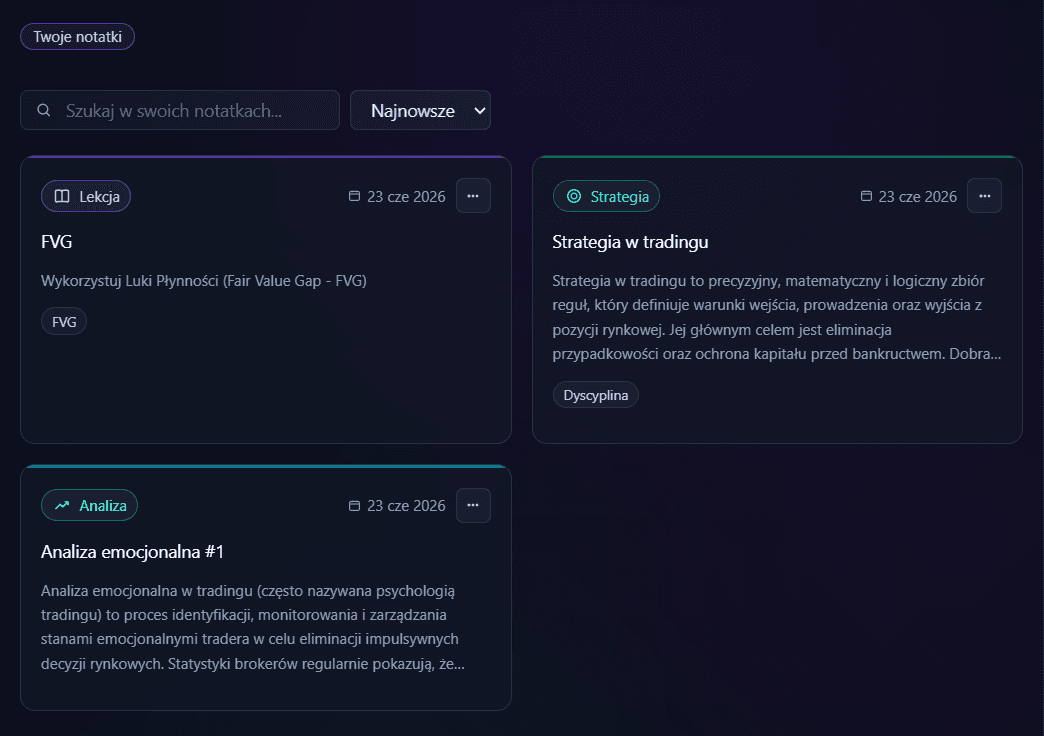
Task: Click the Twoje notatki pill
Action: 77,37
